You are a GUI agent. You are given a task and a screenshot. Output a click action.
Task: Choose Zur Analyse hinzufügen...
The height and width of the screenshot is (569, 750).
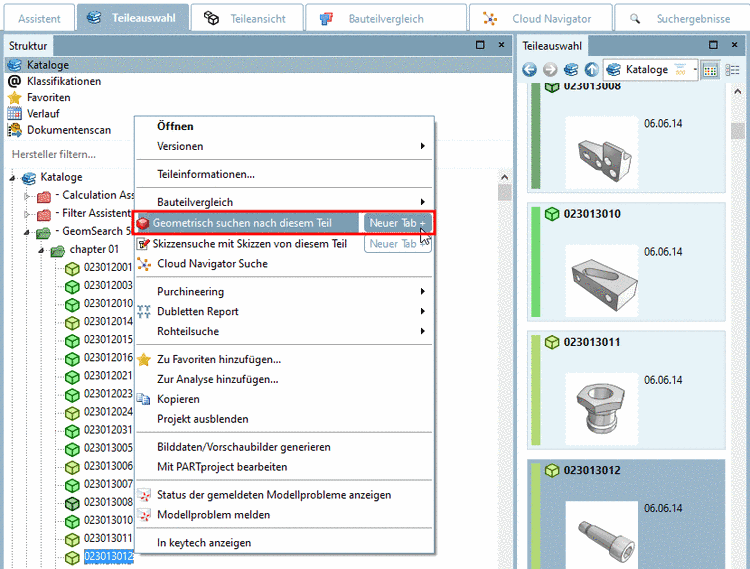218,380
